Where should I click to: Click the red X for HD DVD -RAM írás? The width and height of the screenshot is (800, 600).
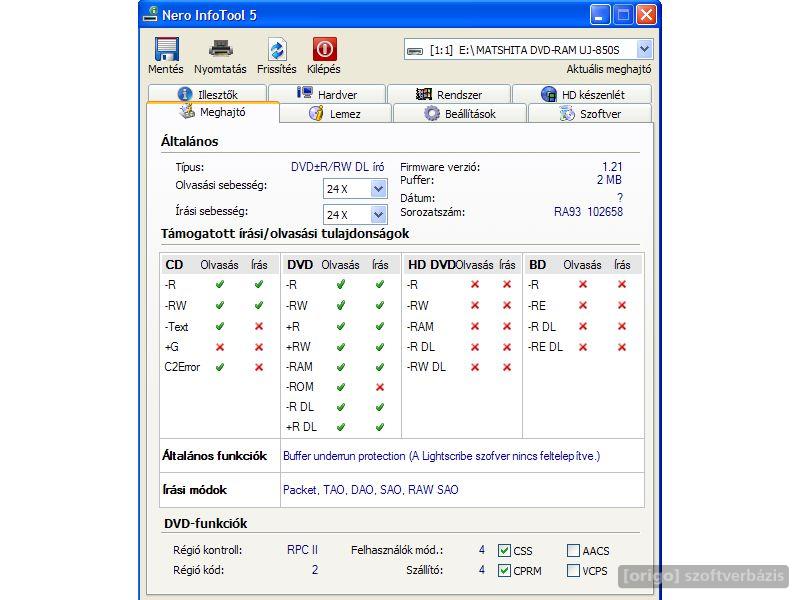507,326
